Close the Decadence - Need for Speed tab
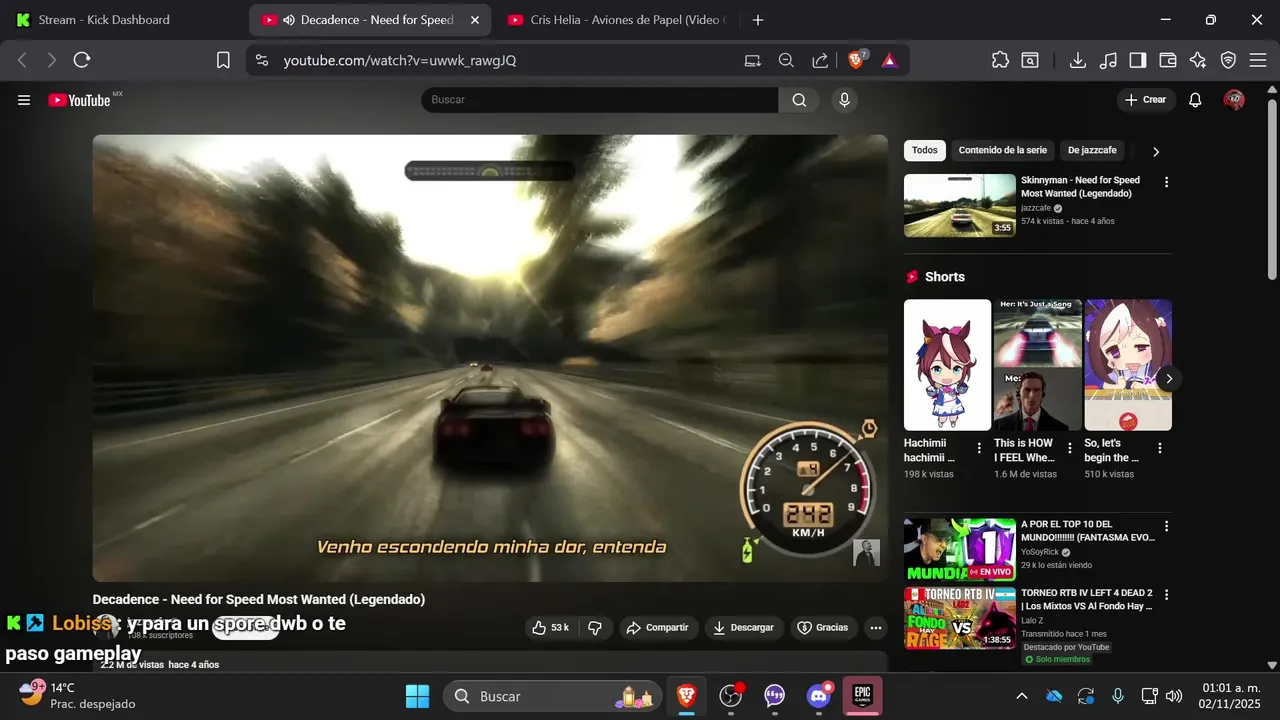1280x720 pixels. (474, 20)
